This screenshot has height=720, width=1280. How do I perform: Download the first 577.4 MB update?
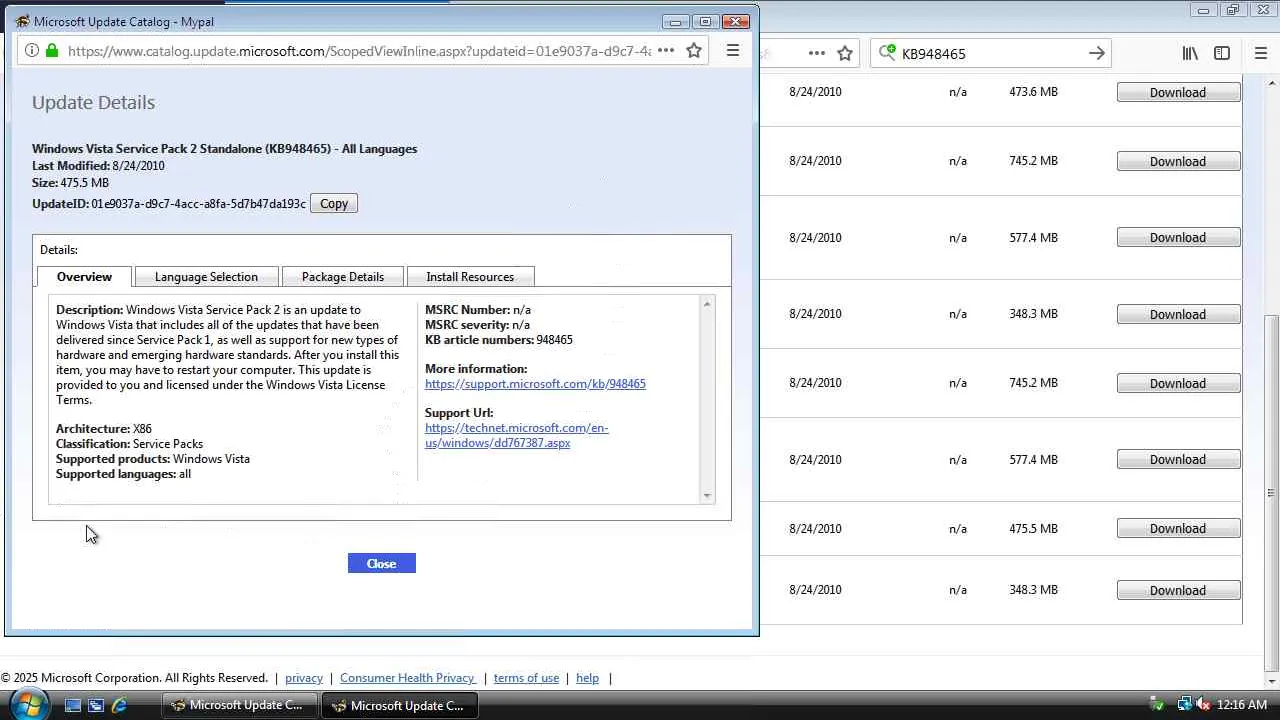(x=1178, y=238)
